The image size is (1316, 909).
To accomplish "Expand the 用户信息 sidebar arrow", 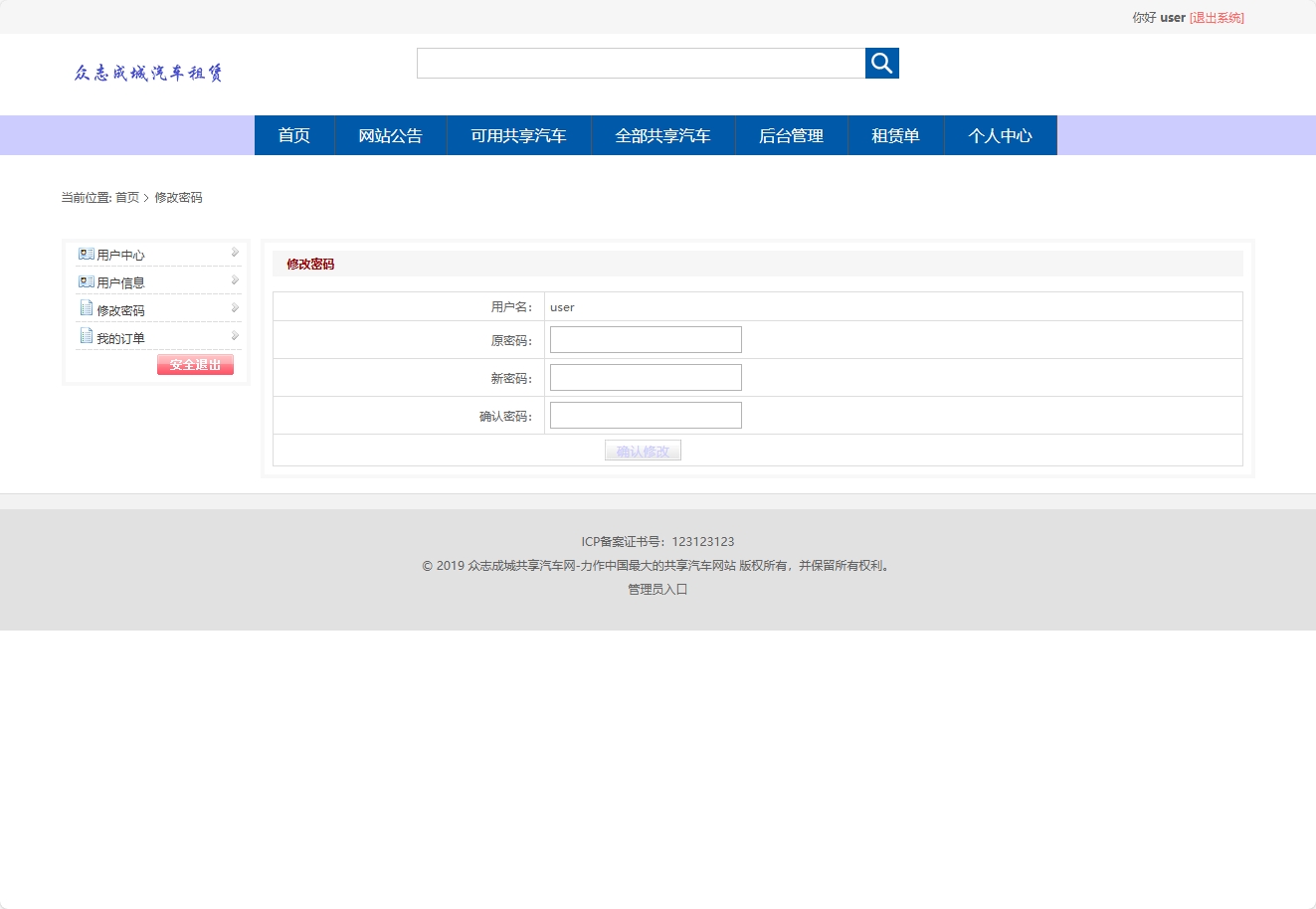I will coord(235,280).
